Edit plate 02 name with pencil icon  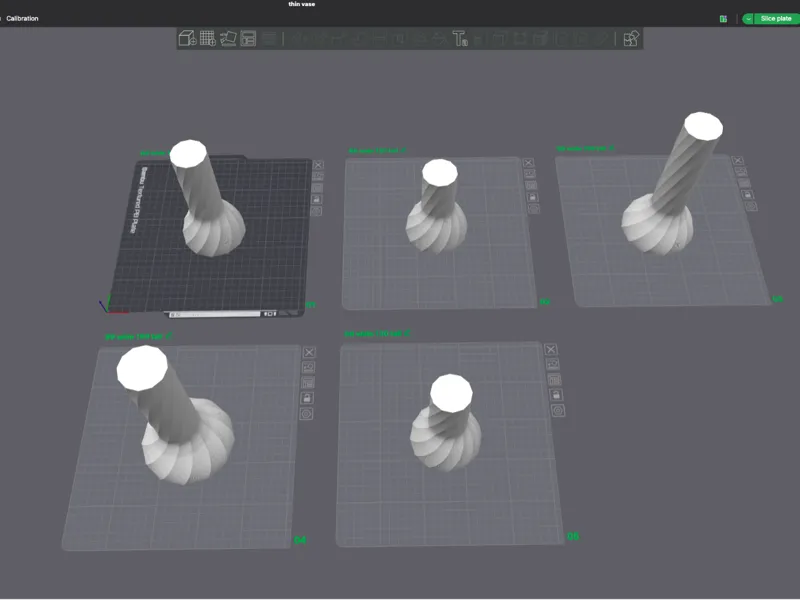404,150
